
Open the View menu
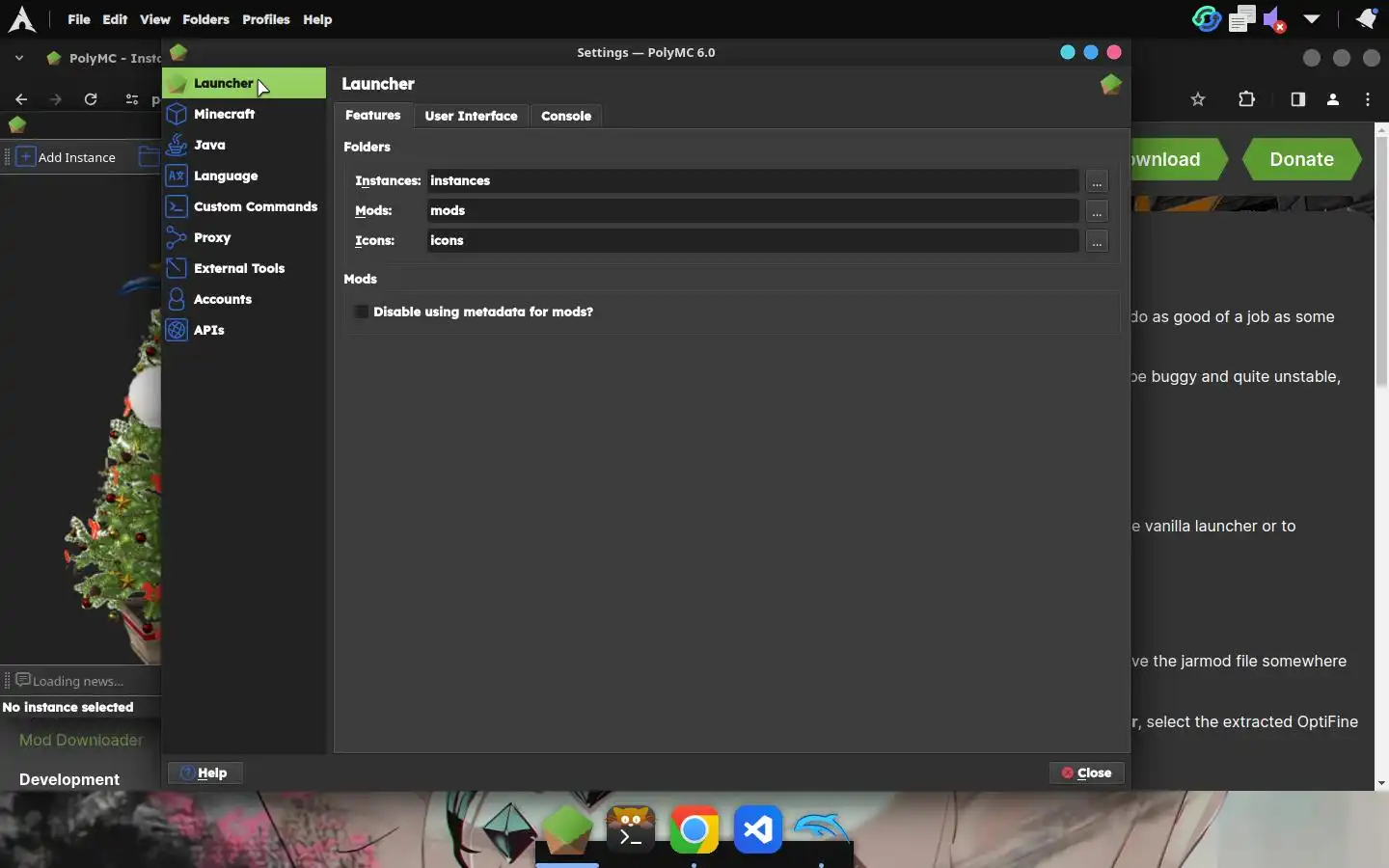pyautogui.click(x=154, y=19)
